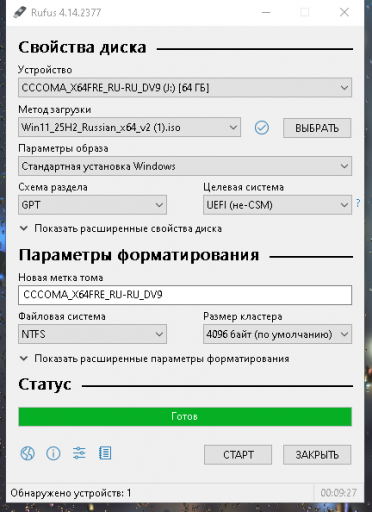Expand Показать расширенные свойства диска
Image resolution: width=372 pixels, height=512 pixels.
pos(121,229)
